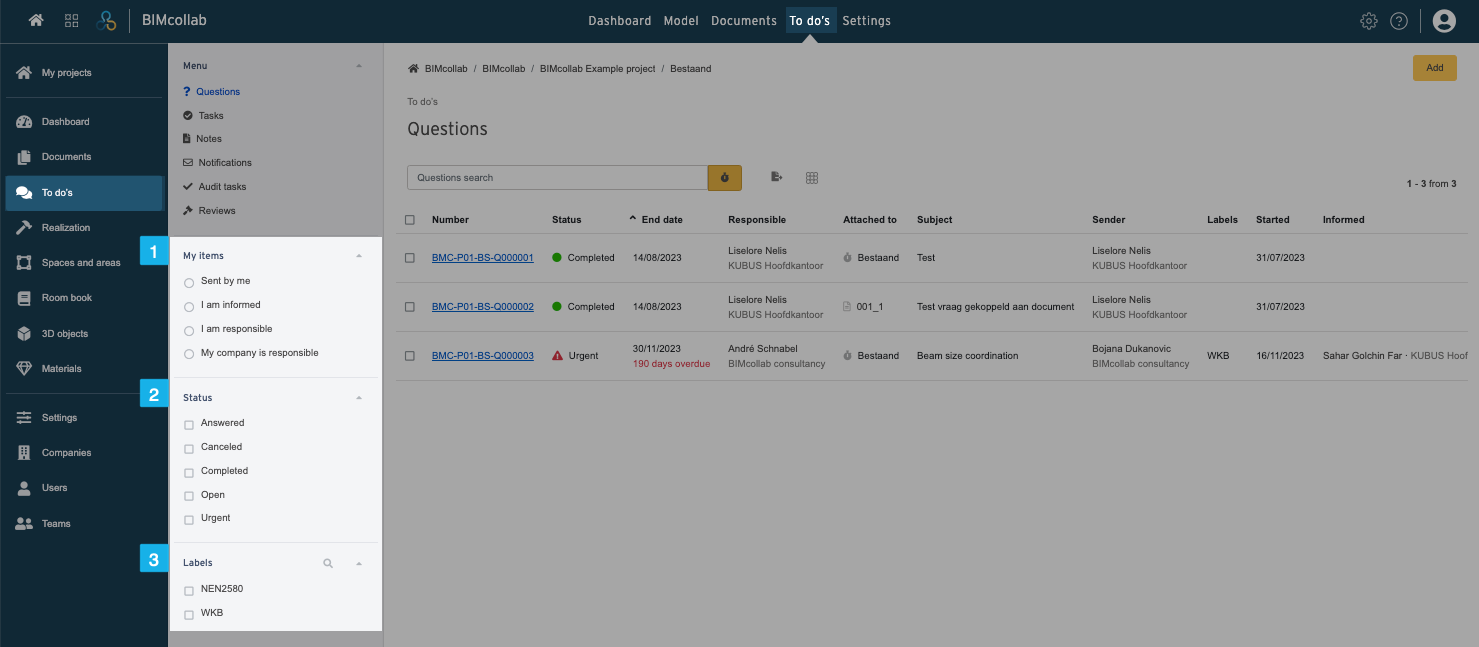Viewport: 1479px width, 647px height.
Task: Click the search filter button beside search box
Action: (725, 178)
